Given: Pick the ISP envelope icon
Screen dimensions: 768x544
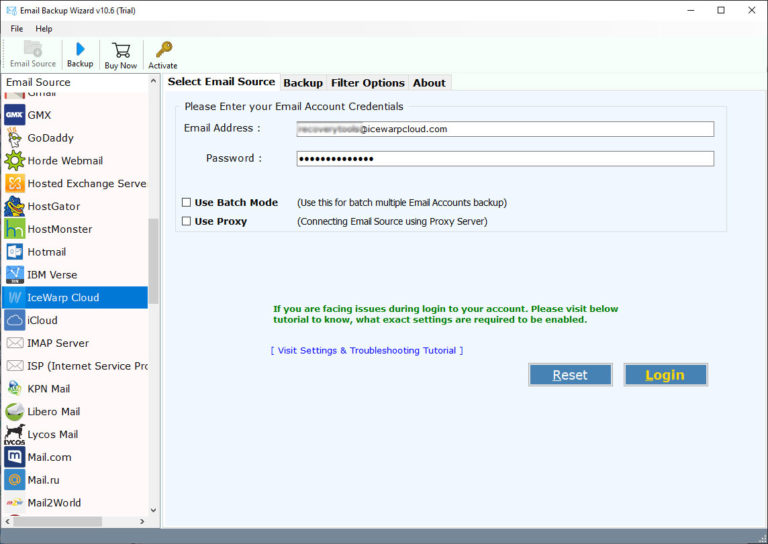Looking at the screenshot, I should coord(15,366).
